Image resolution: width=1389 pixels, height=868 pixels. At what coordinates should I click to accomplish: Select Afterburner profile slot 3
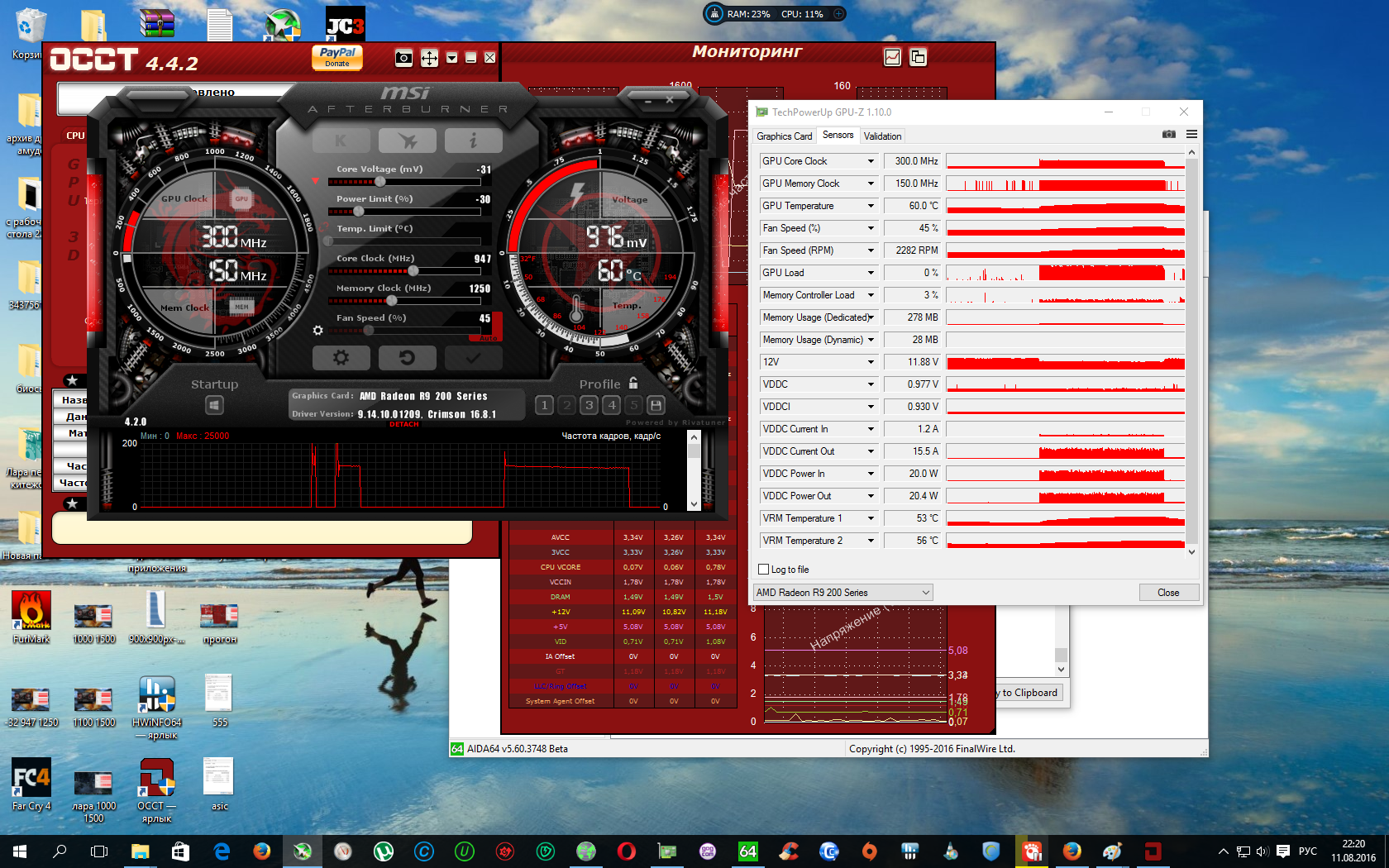click(x=589, y=405)
